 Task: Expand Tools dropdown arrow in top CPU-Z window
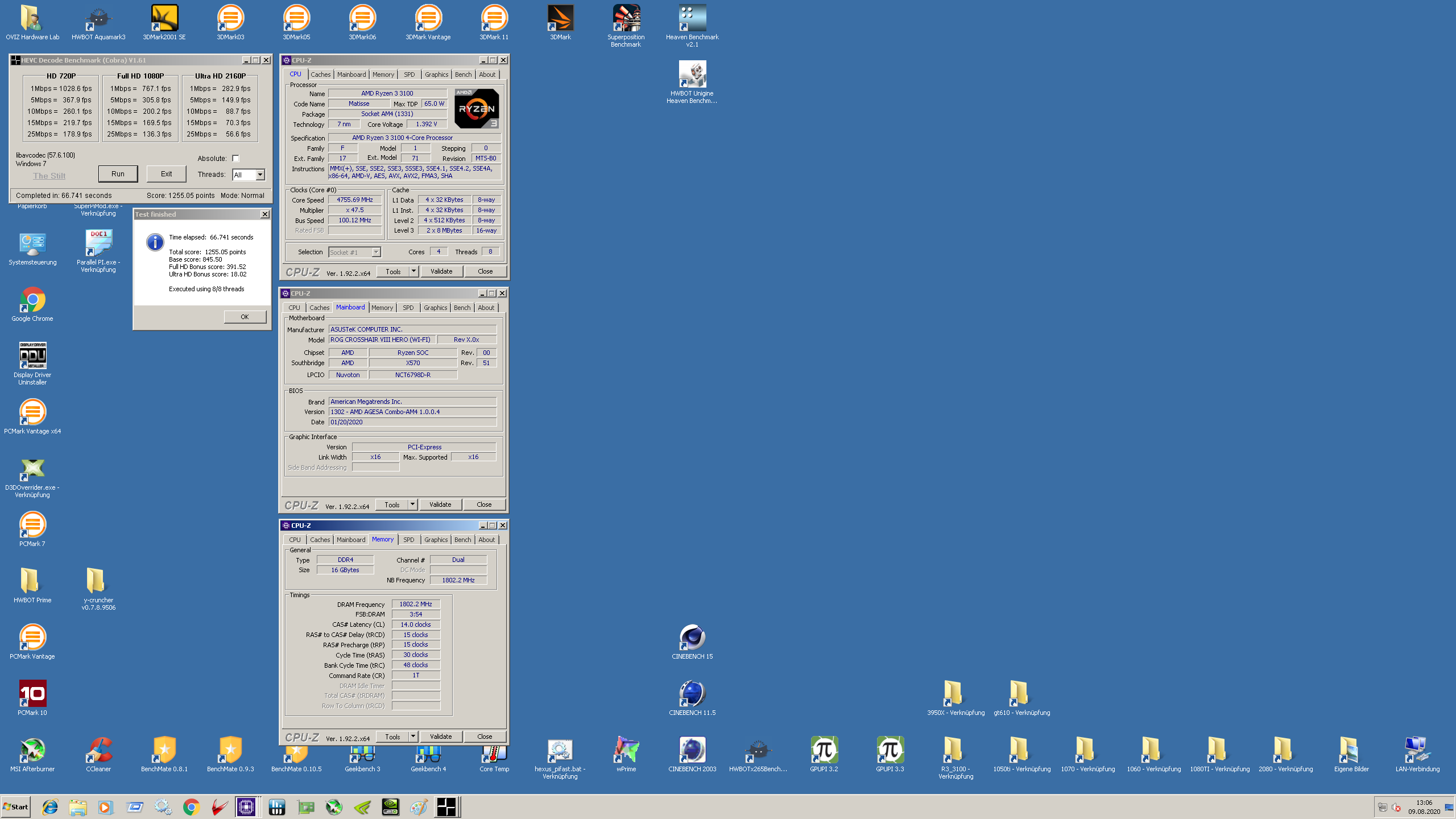click(x=413, y=271)
